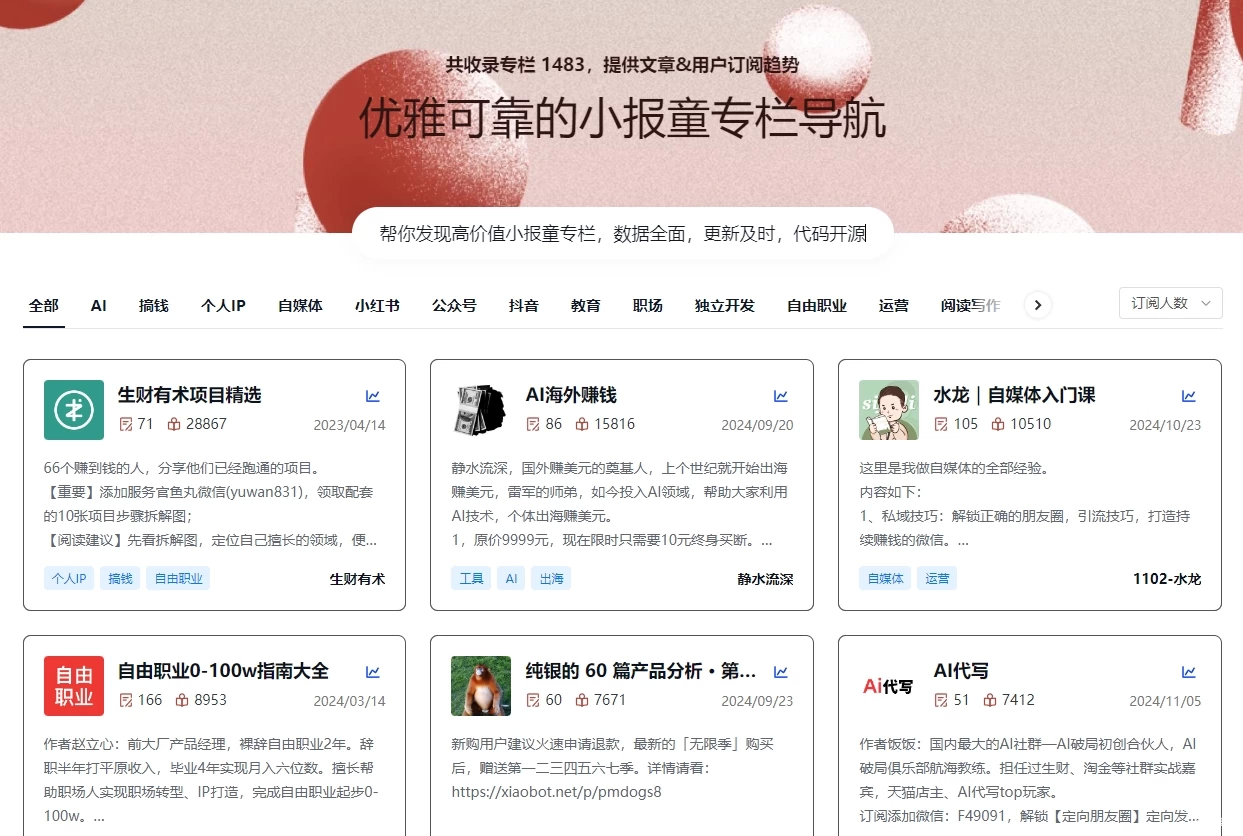
Task: Switch to the AI category tab
Action: [97, 306]
